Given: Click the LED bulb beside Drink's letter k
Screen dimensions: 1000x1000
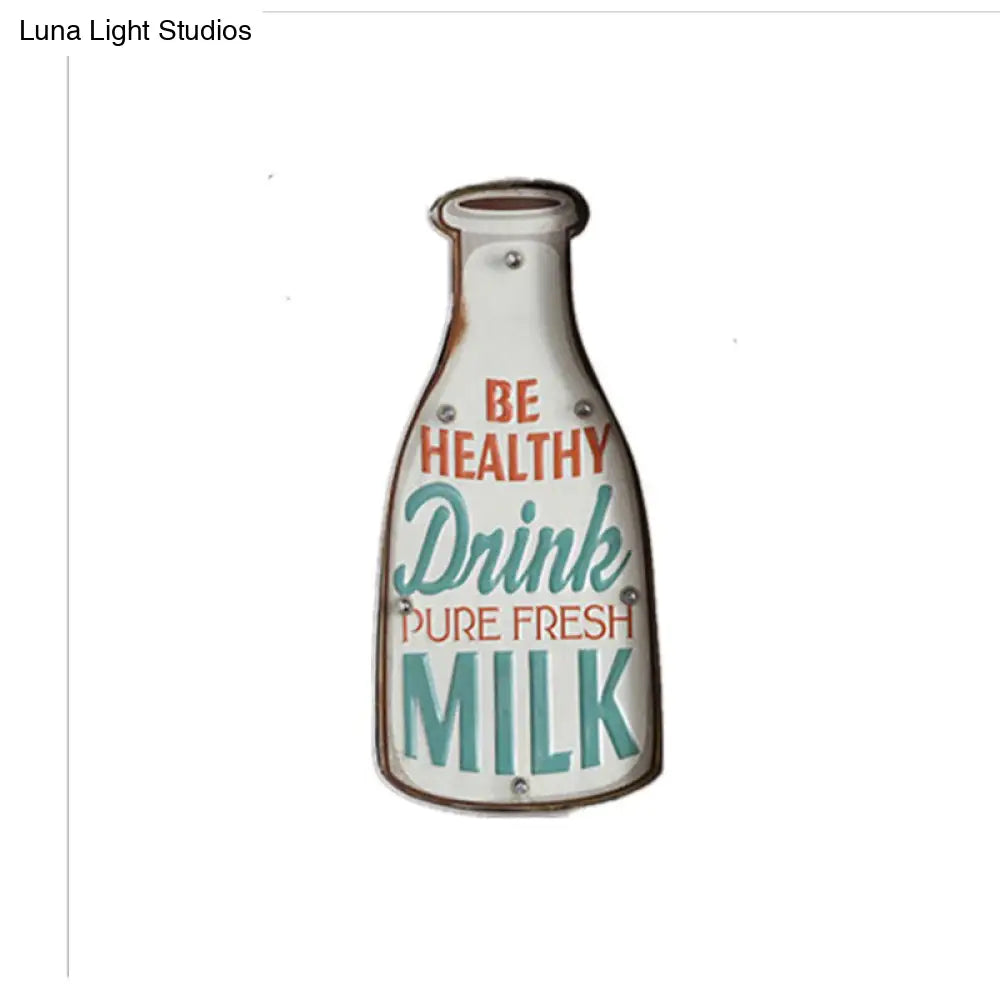Looking at the screenshot, I should [629, 596].
